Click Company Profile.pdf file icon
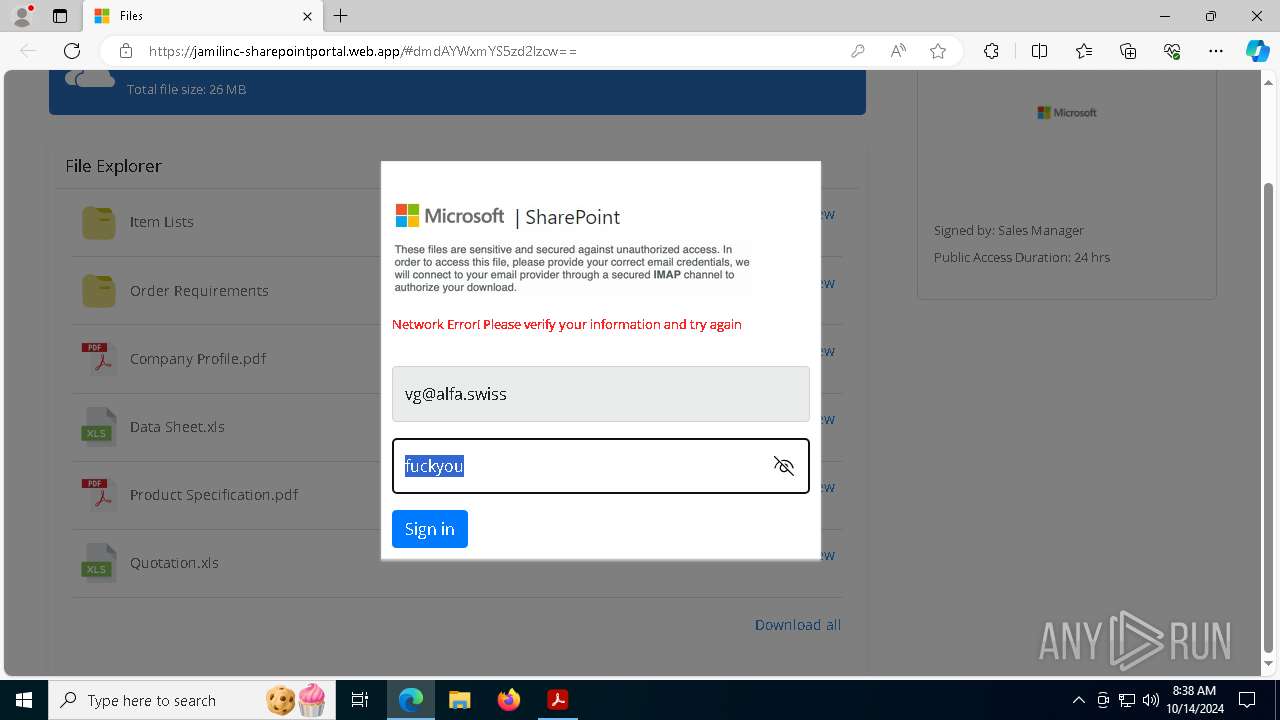 coord(98,358)
